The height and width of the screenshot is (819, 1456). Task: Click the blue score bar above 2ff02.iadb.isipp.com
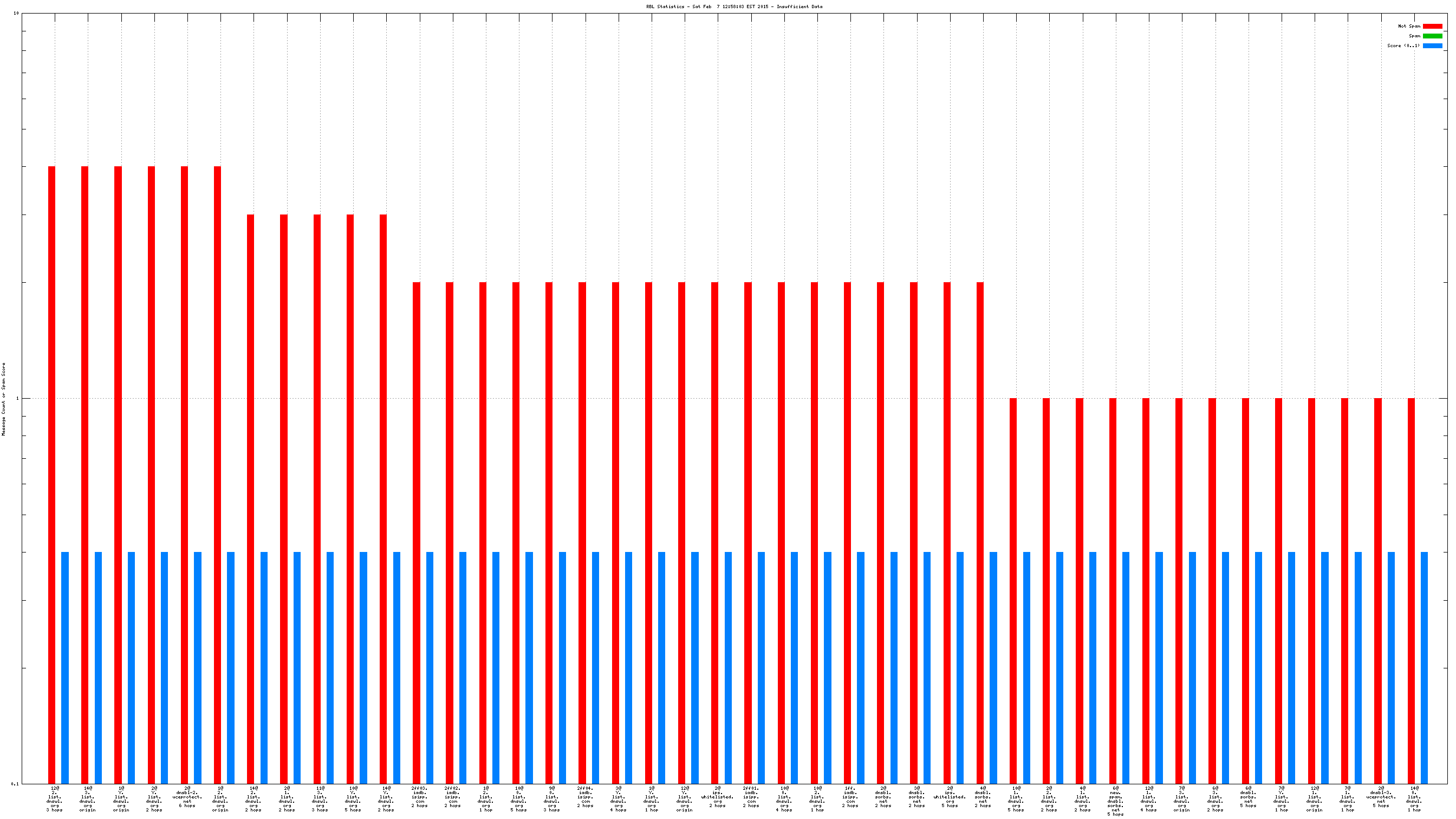point(463,667)
